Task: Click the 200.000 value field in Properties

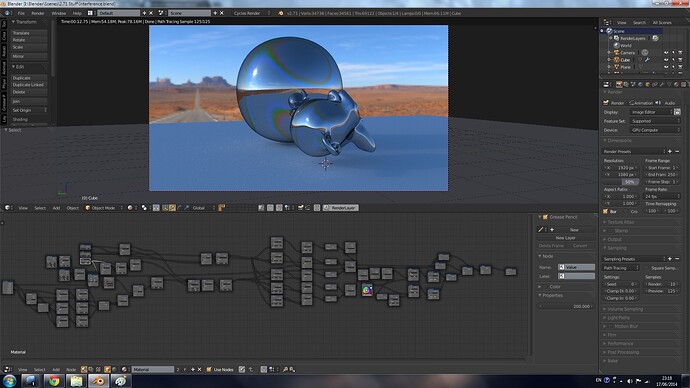Action: [x=566, y=306]
